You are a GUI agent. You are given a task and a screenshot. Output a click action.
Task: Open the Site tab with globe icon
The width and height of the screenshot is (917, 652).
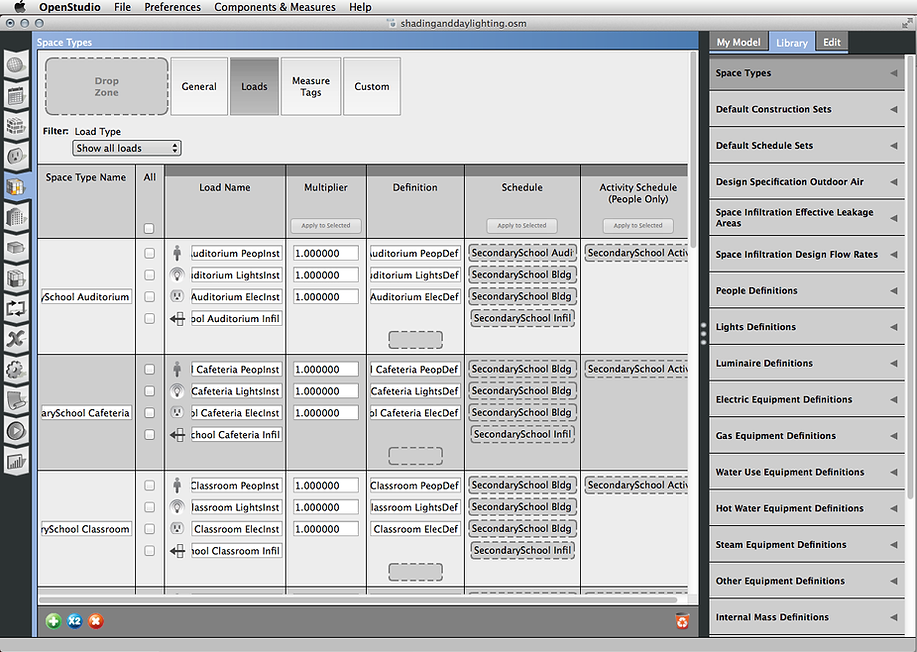(17, 63)
